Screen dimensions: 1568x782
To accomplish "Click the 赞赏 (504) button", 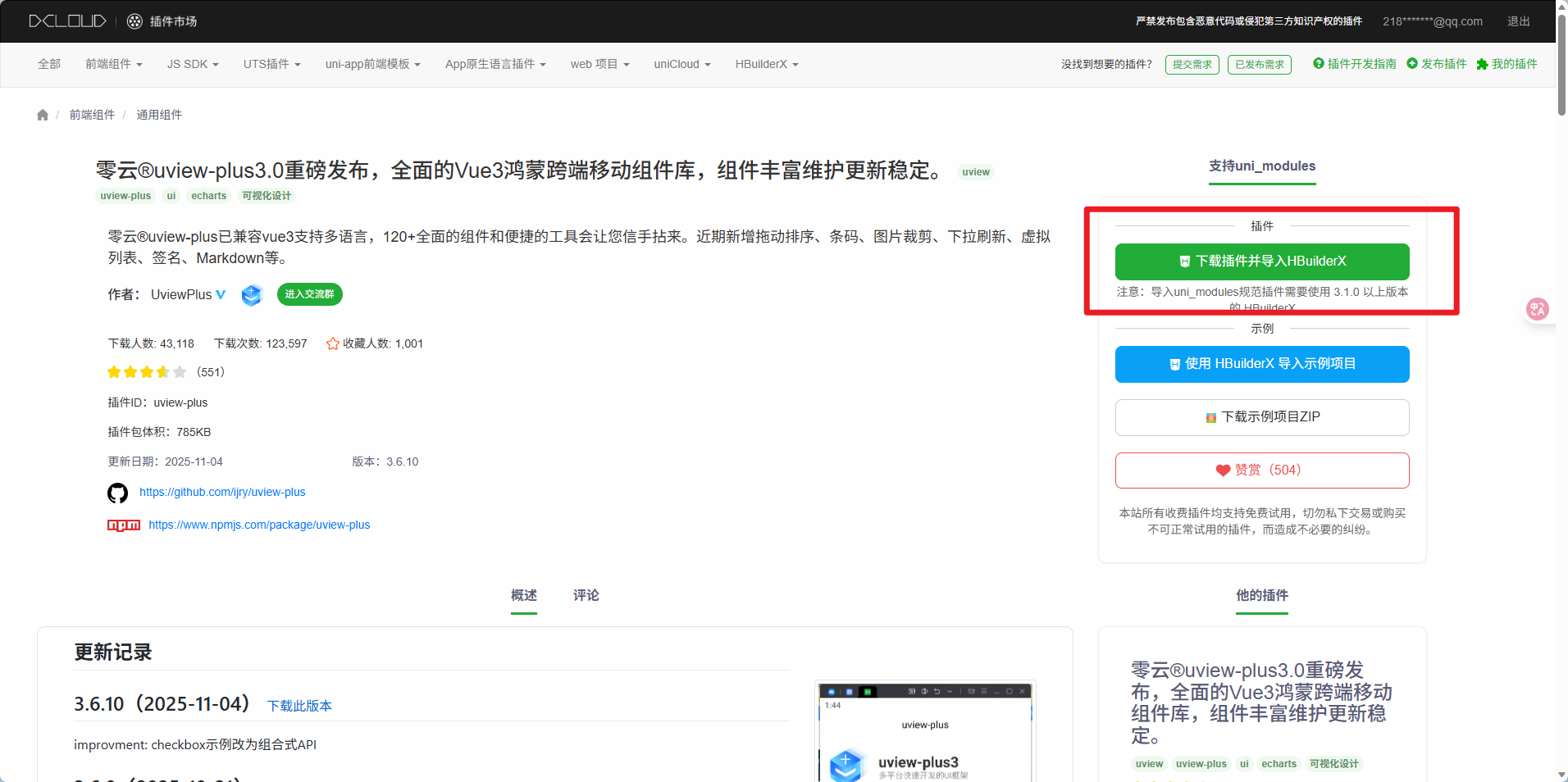I will tap(1262, 471).
